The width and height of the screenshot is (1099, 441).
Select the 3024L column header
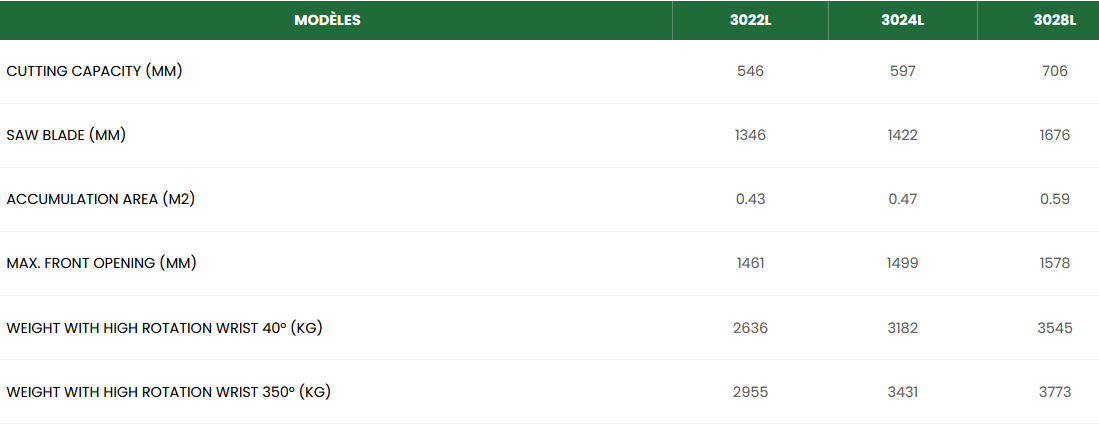tap(902, 20)
